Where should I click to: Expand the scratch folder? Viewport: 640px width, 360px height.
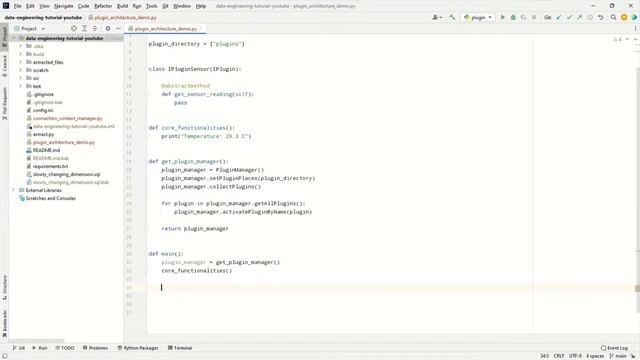click(20, 70)
